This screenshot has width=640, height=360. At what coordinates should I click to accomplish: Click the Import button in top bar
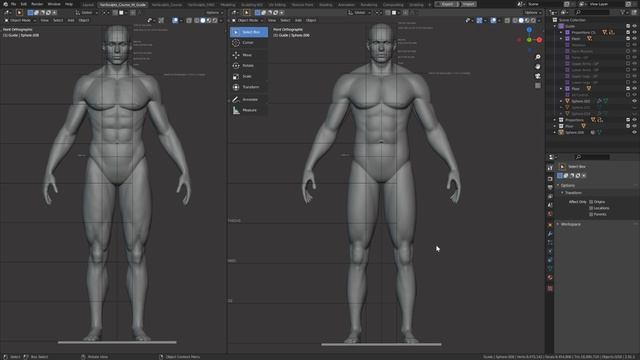(469, 4)
